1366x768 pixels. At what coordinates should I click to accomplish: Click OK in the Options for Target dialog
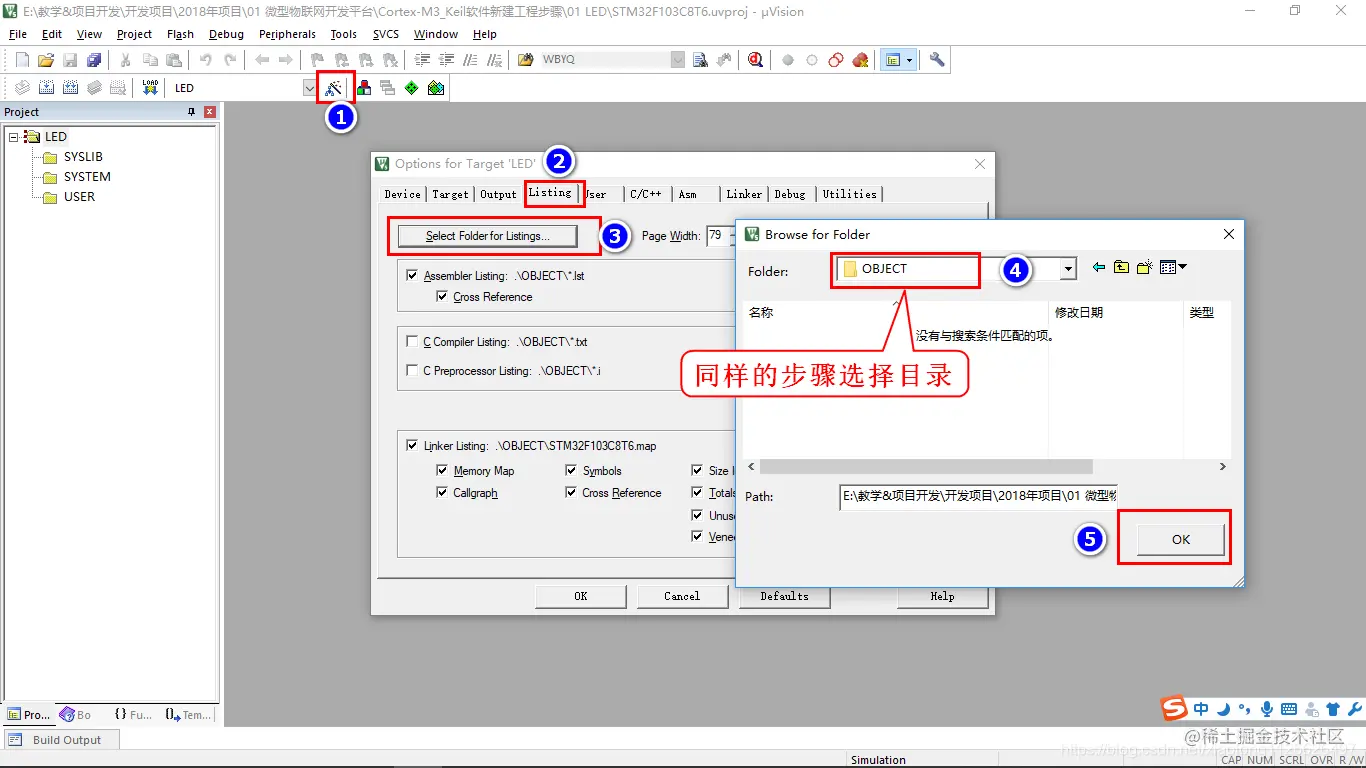[580, 596]
